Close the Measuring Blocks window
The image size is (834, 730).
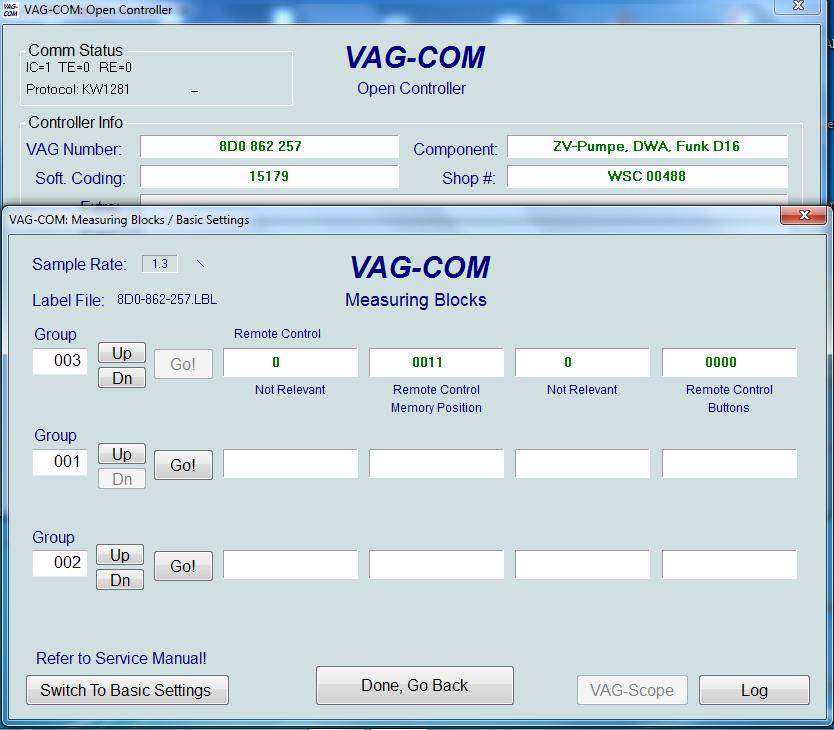(x=804, y=215)
